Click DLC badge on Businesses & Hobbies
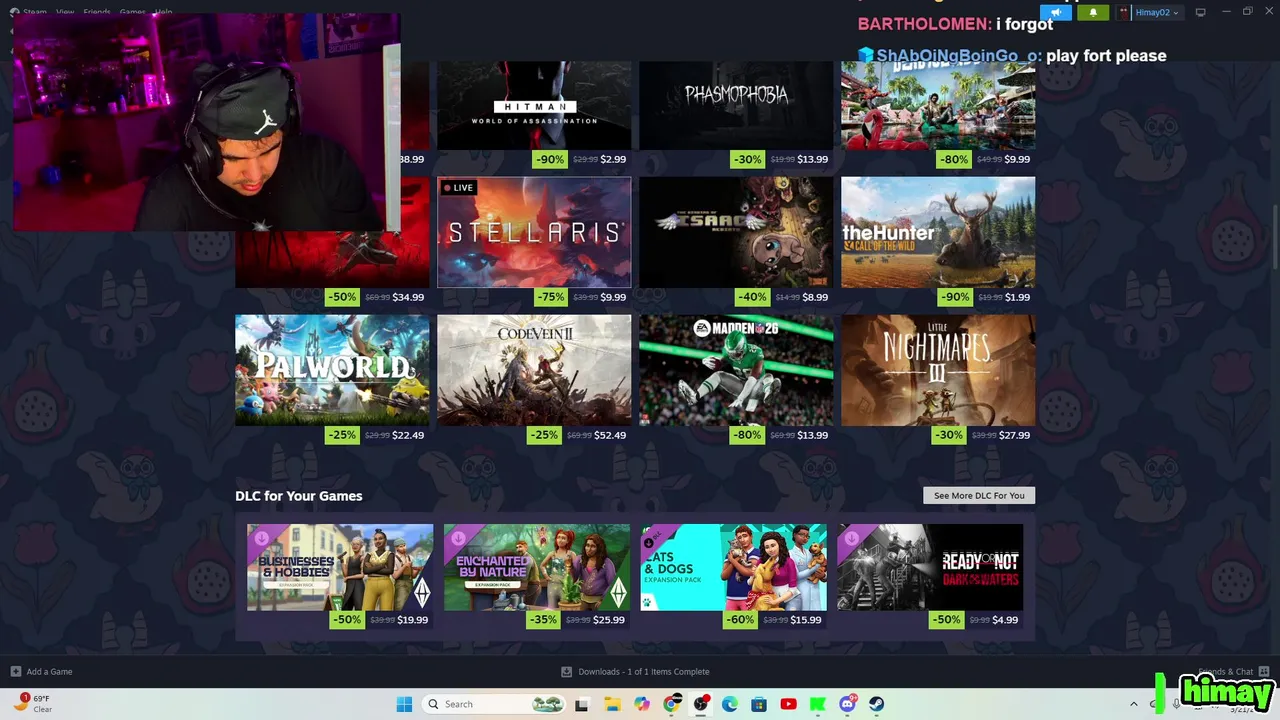Screen dimensions: 1280x720 [260, 538]
